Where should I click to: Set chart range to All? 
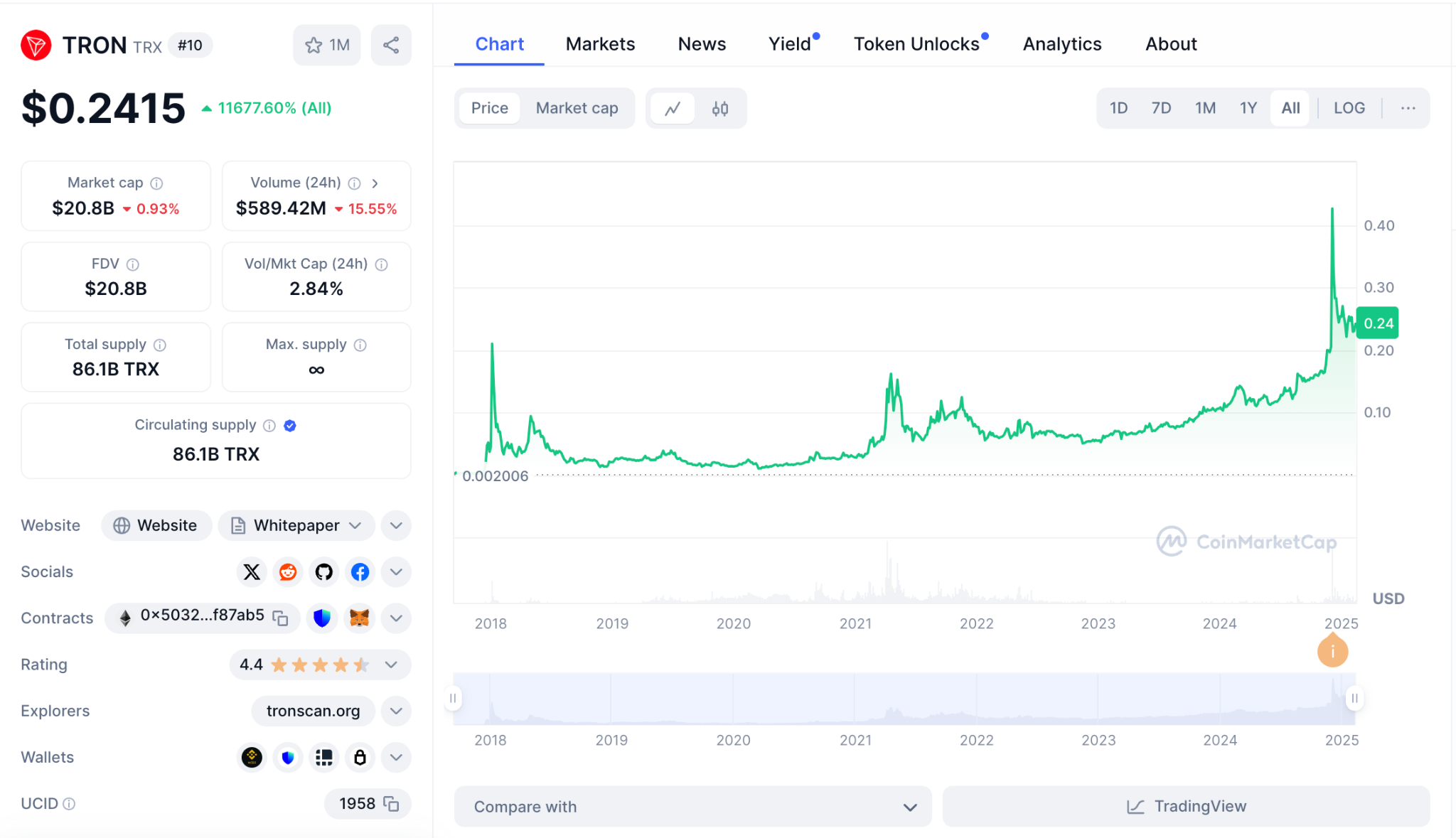click(1290, 108)
